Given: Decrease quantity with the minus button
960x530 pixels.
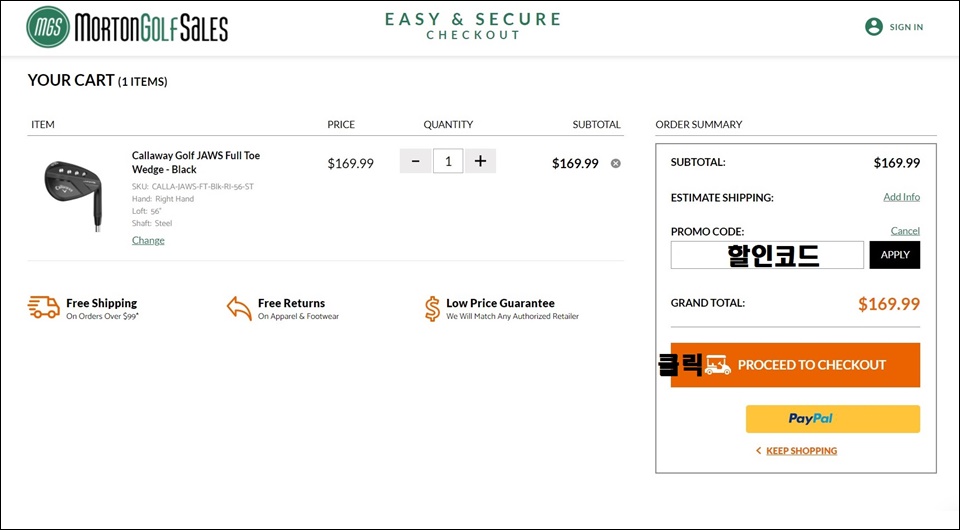Looking at the screenshot, I should [416, 161].
